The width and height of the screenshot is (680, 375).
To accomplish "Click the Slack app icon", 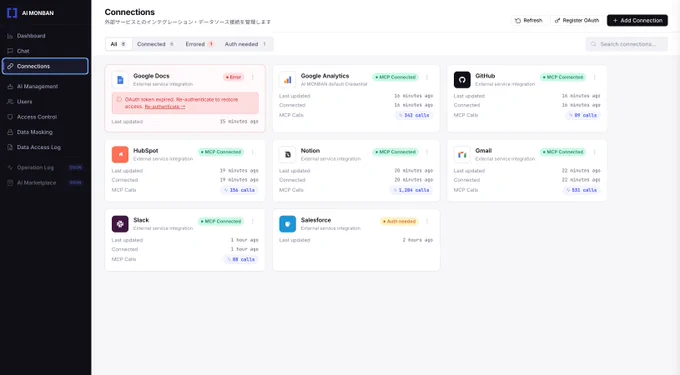I will pyautogui.click(x=120, y=224).
